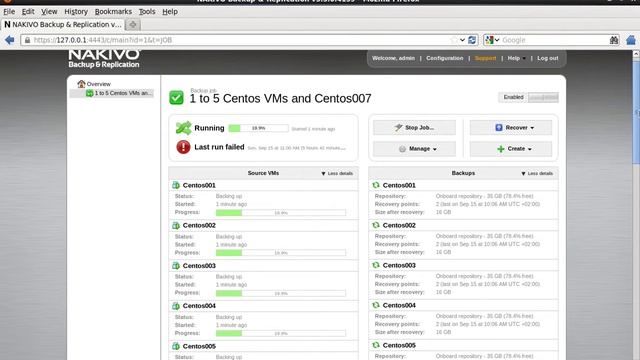Image resolution: width=640 pixels, height=360 pixels.
Task: Click the Firefox home icon
Action: (631, 40)
